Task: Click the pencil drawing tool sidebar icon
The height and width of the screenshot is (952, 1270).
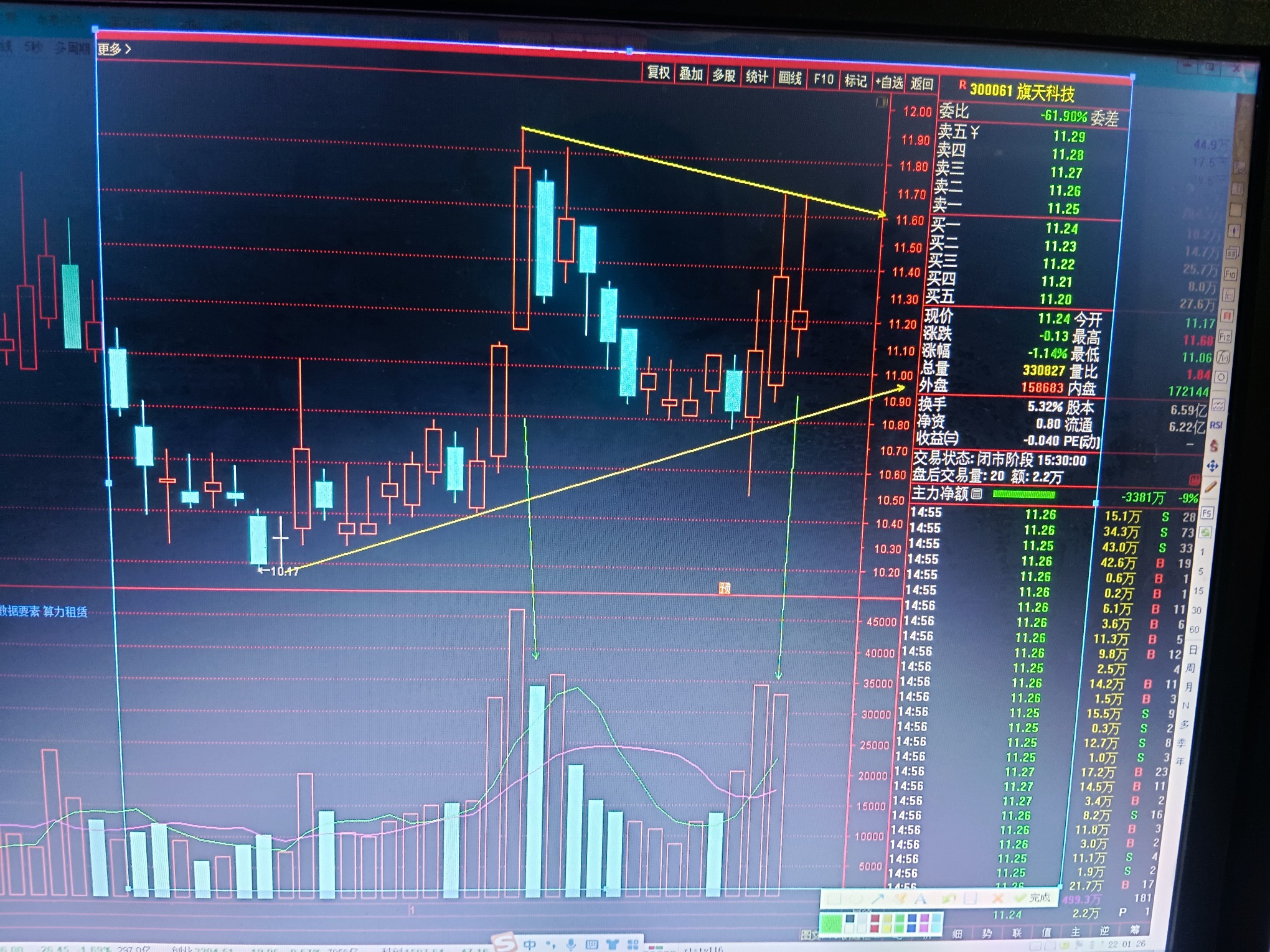Action: click(x=1210, y=487)
